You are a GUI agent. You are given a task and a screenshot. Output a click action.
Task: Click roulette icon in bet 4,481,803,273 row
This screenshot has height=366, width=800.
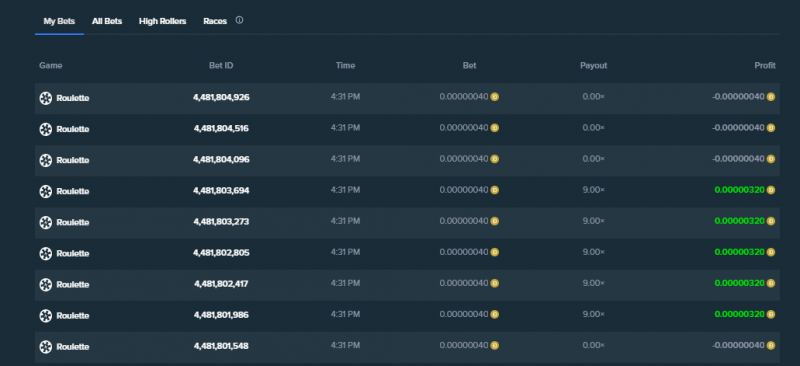[x=46, y=223]
